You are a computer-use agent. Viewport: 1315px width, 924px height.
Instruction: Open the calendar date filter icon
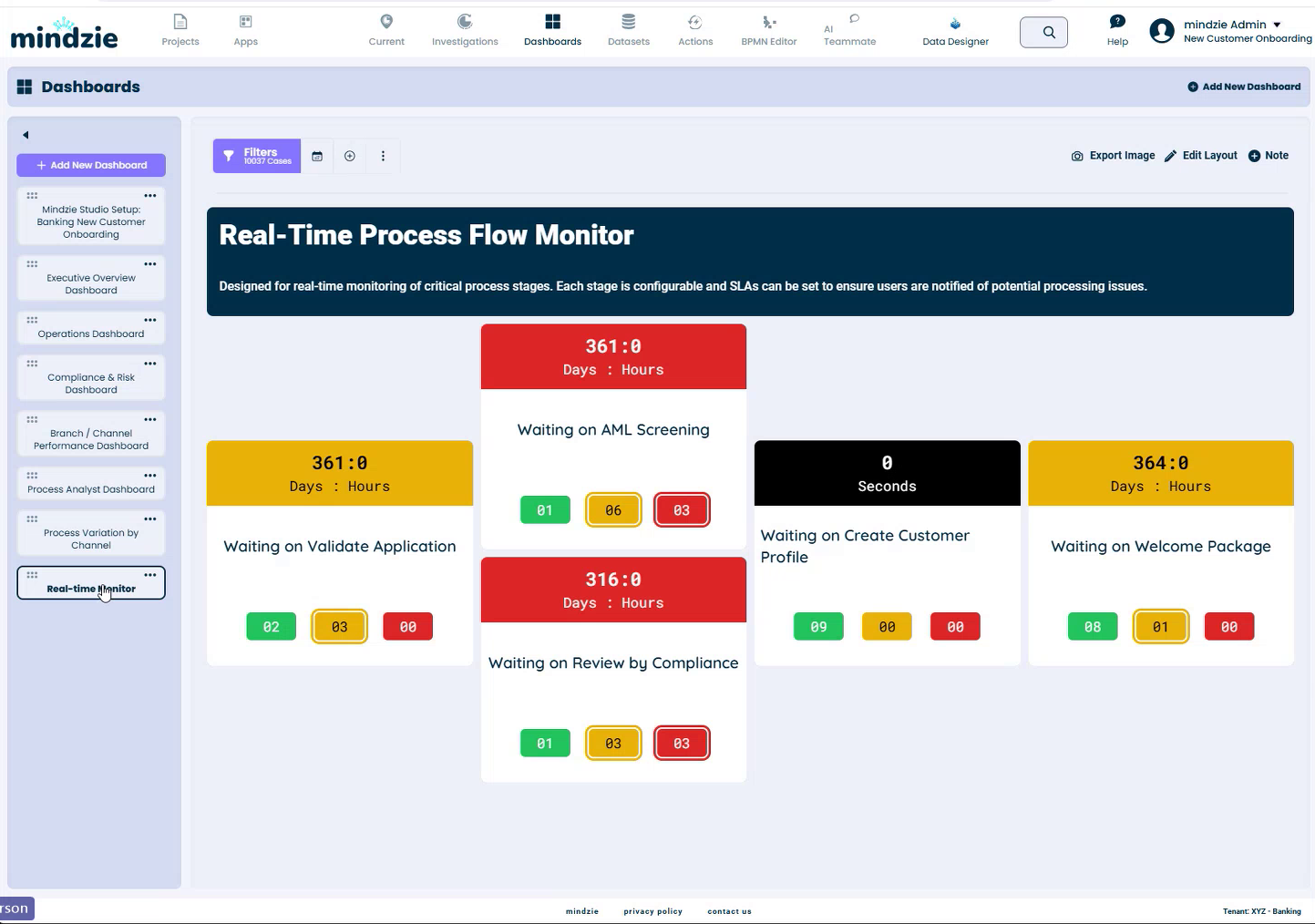317,156
